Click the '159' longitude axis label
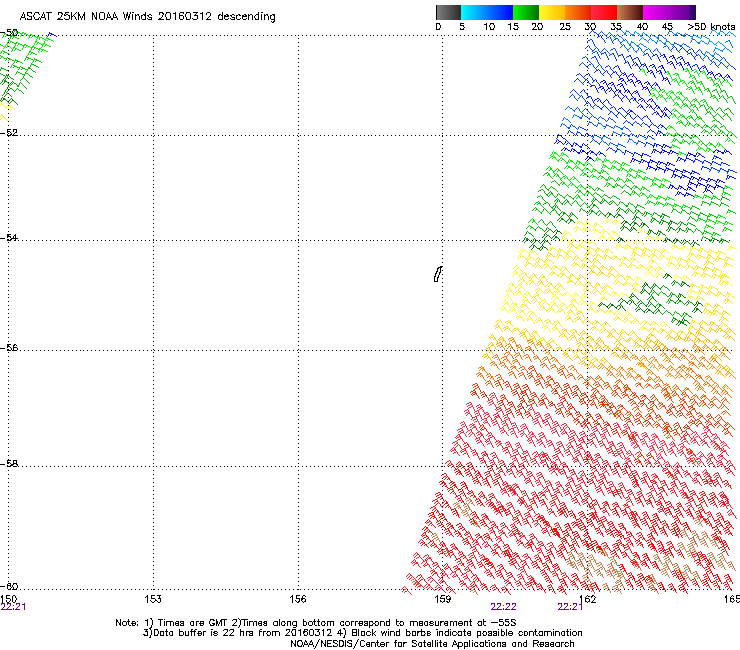This screenshot has height=650, width=740. click(442, 599)
